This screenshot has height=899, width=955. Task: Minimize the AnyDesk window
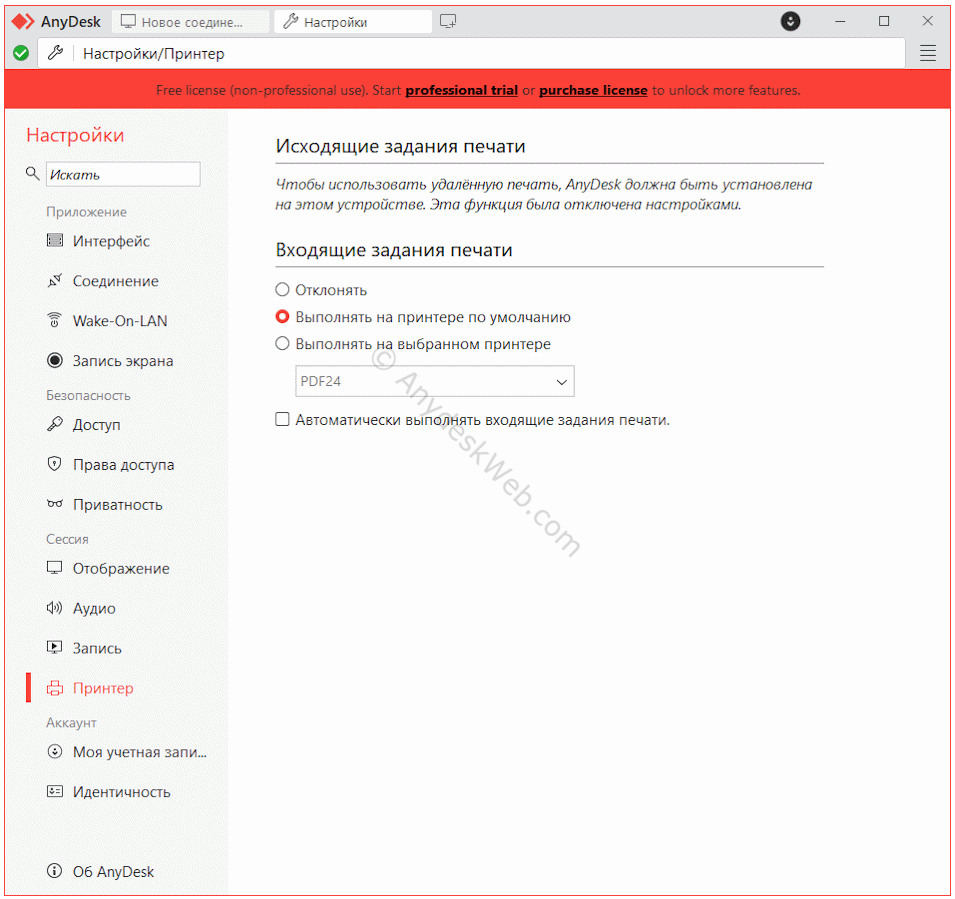840,21
